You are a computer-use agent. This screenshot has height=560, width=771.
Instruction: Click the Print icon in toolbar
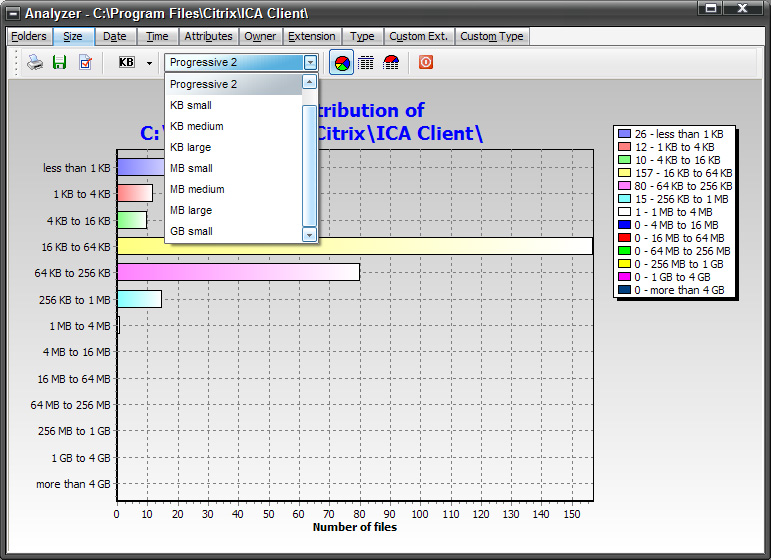(35, 62)
